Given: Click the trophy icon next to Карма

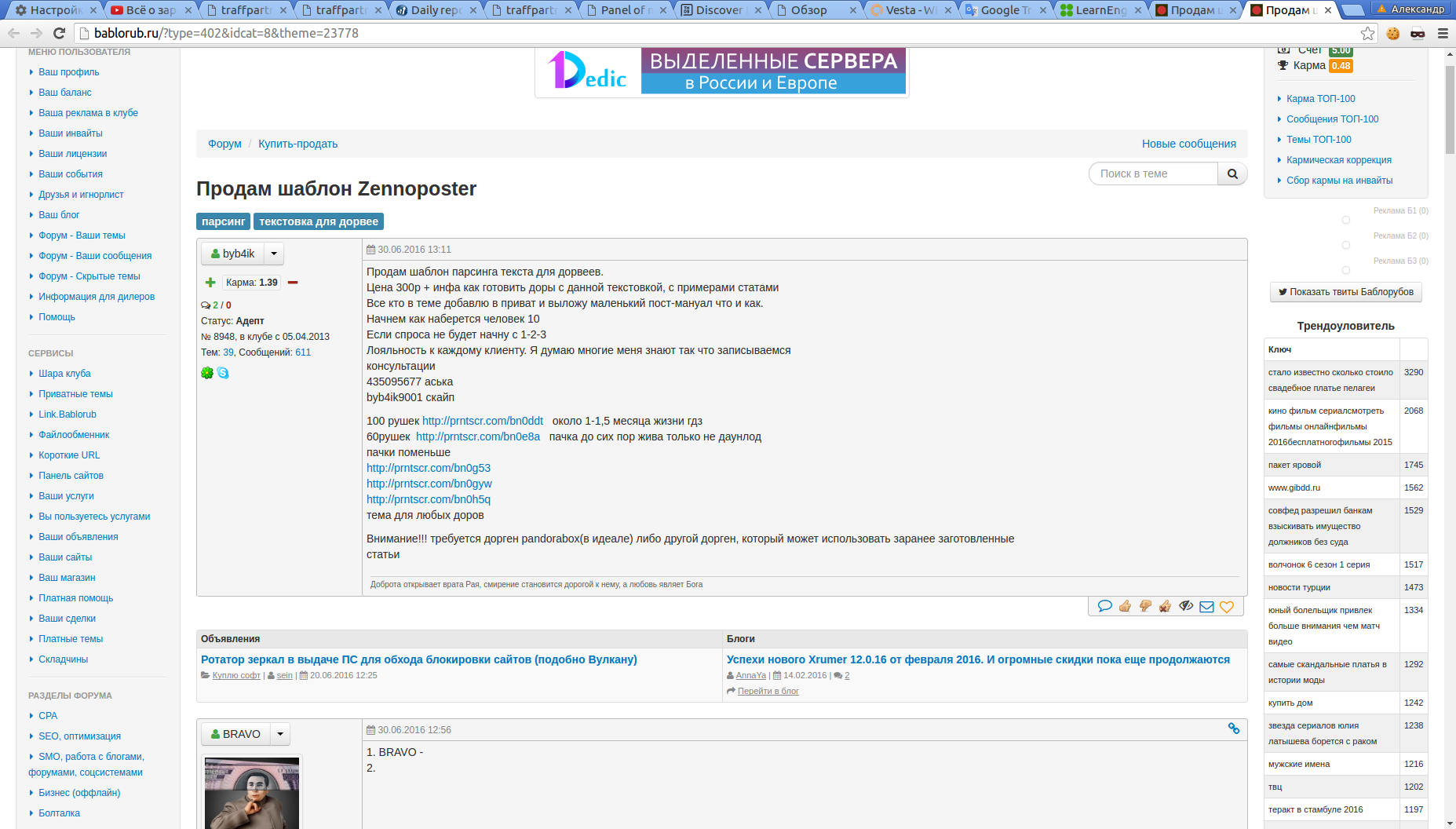Looking at the screenshot, I should [1283, 65].
